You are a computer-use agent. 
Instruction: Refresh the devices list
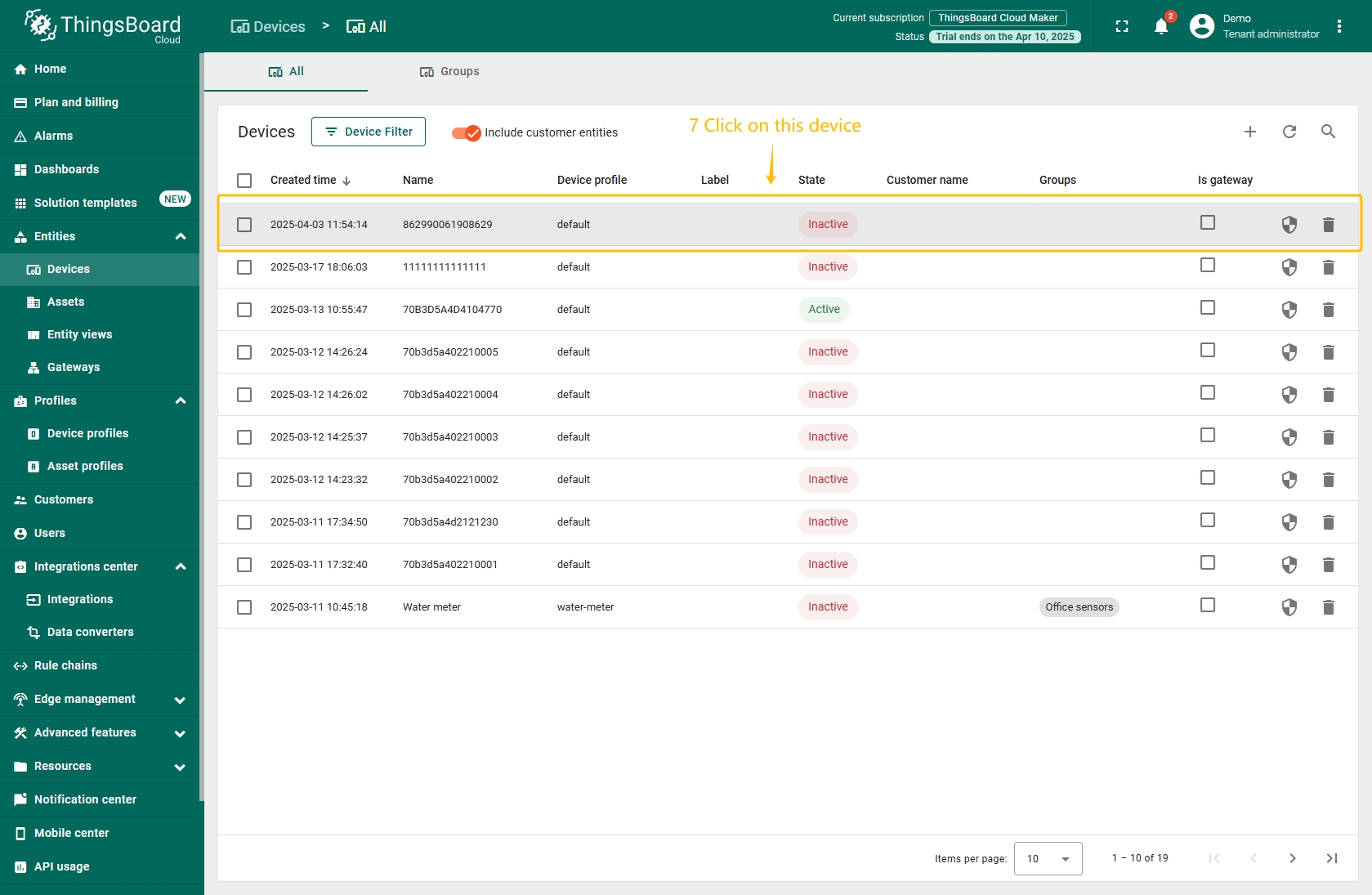1289,132
